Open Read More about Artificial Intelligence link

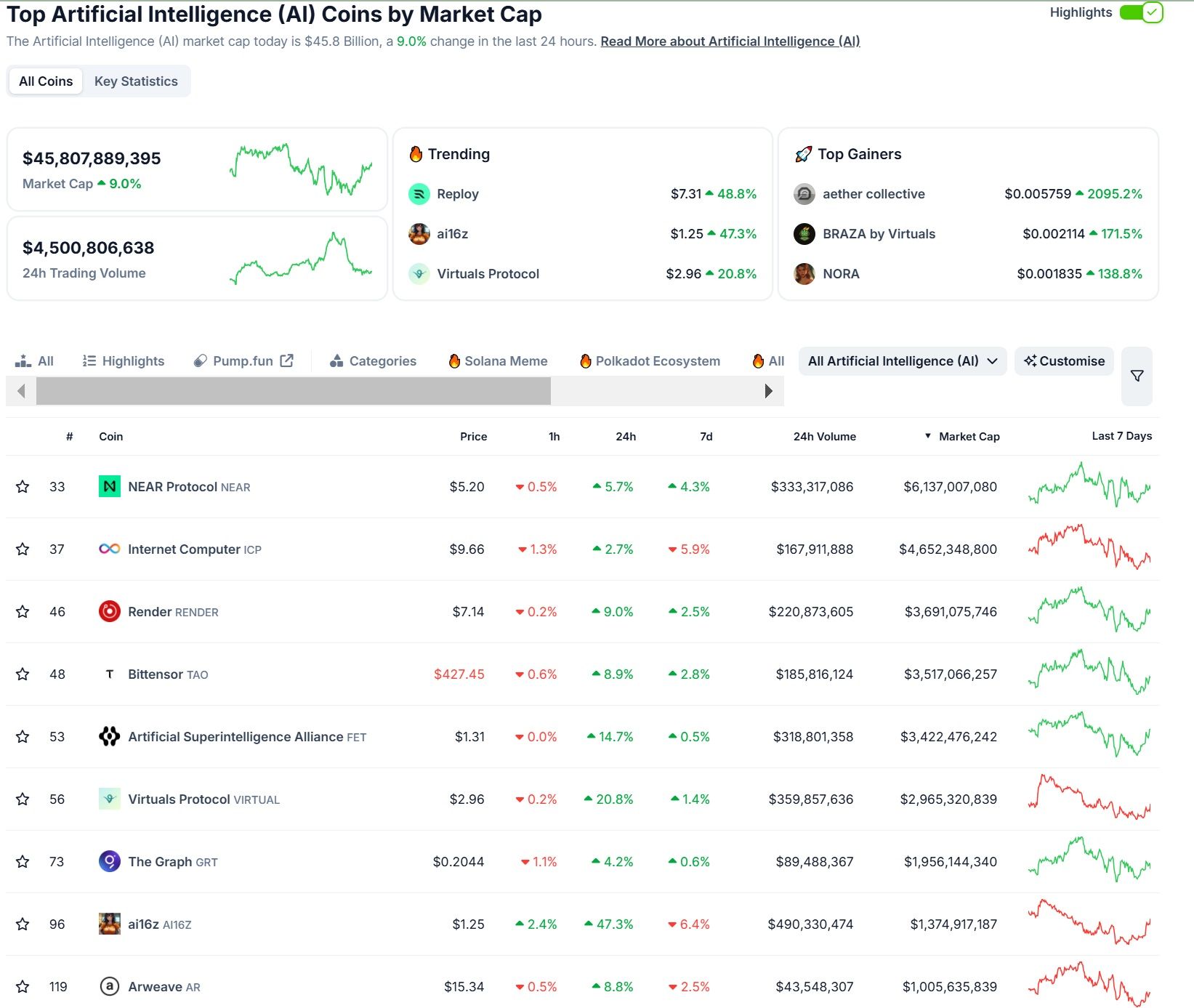(730, 41)
